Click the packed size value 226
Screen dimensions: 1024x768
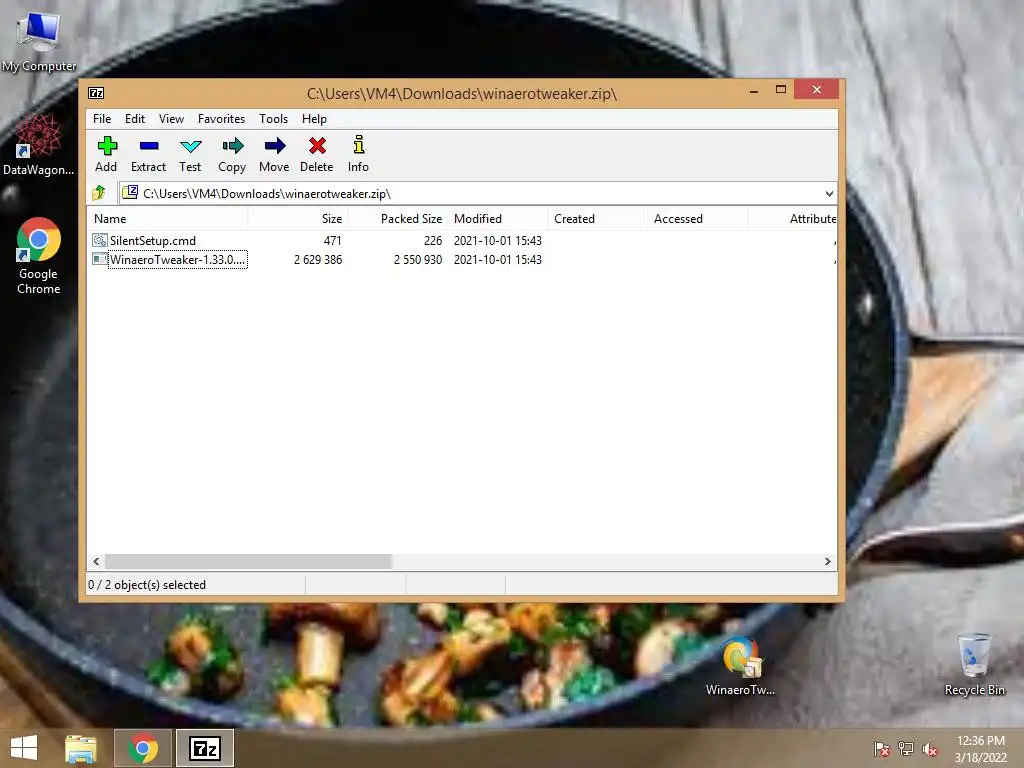433,240
